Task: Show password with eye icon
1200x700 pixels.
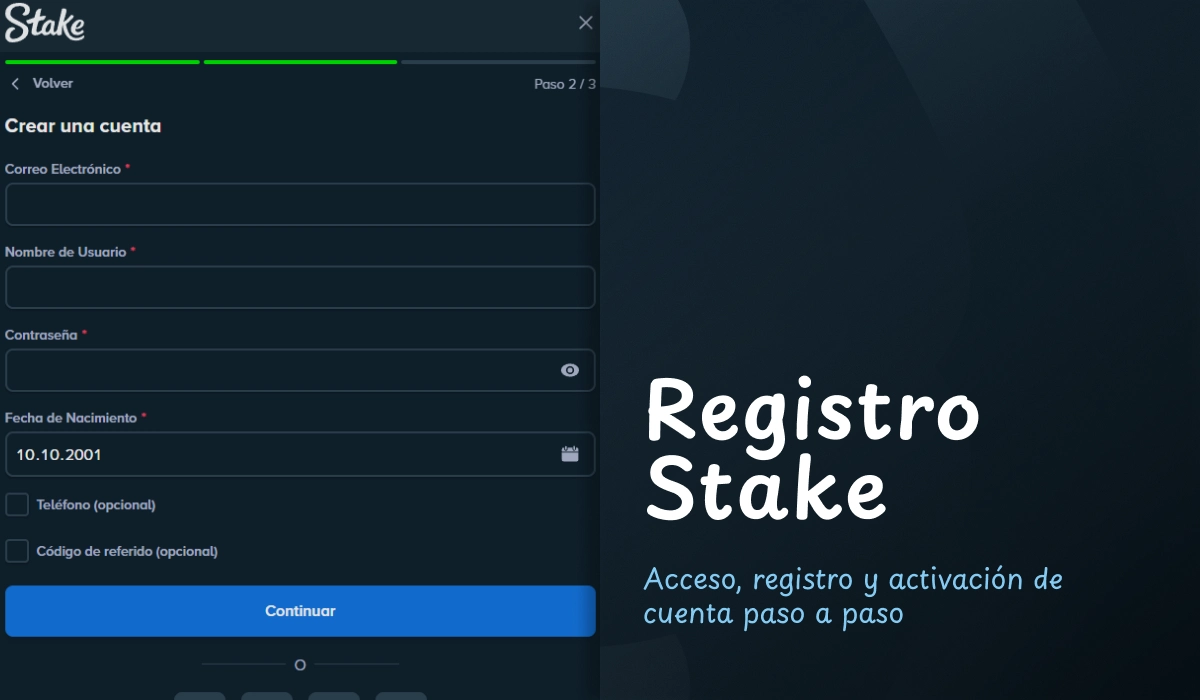Action: coord(570,370)
